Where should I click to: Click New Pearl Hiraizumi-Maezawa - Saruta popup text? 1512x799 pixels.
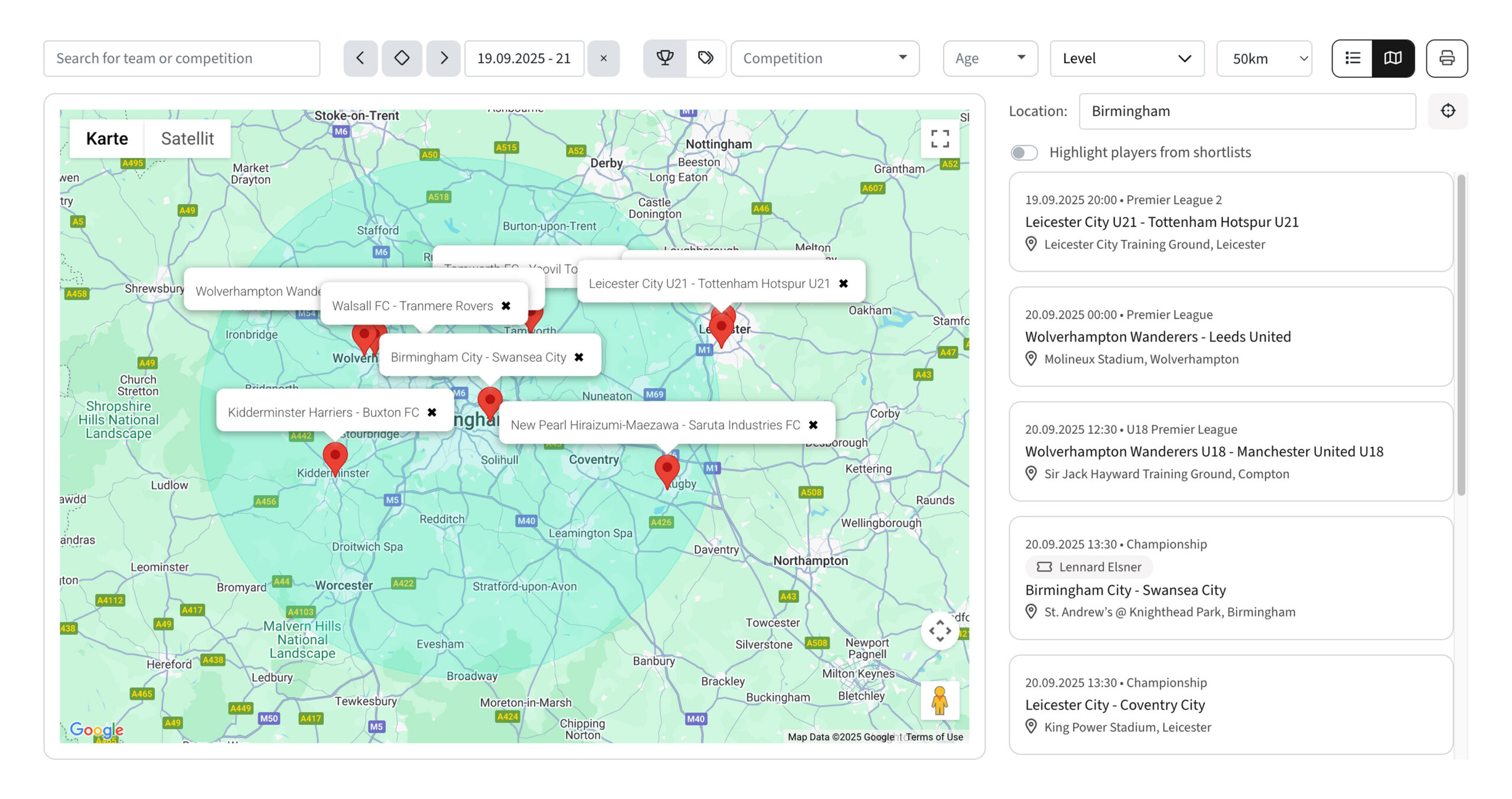tap(655, 425)
